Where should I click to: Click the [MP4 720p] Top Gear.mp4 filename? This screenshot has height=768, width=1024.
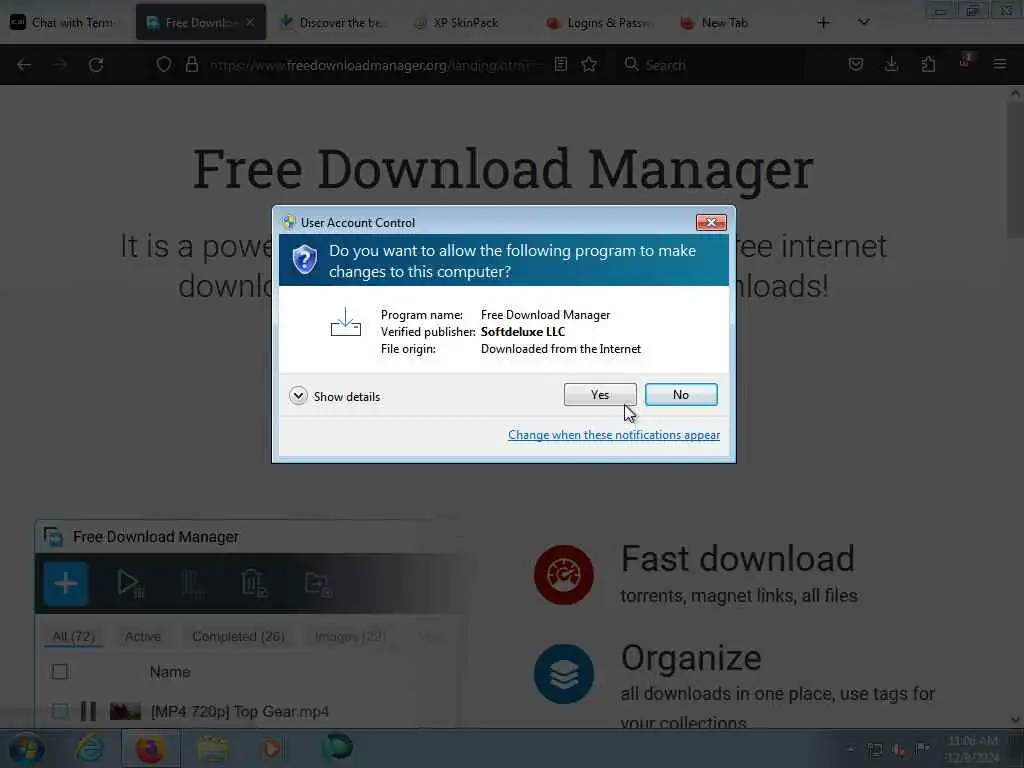coord(240,711)
